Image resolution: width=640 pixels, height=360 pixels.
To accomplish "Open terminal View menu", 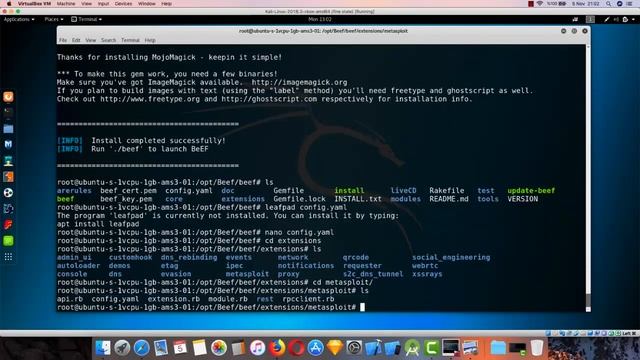I will pyautogui.click(x=91, y=40).
